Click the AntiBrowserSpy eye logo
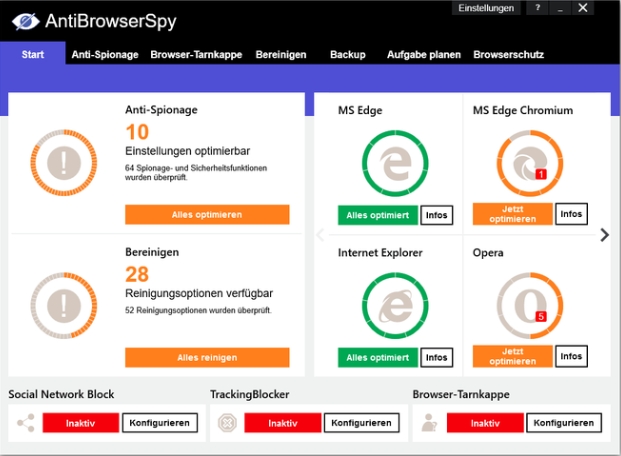 (26, 21)
